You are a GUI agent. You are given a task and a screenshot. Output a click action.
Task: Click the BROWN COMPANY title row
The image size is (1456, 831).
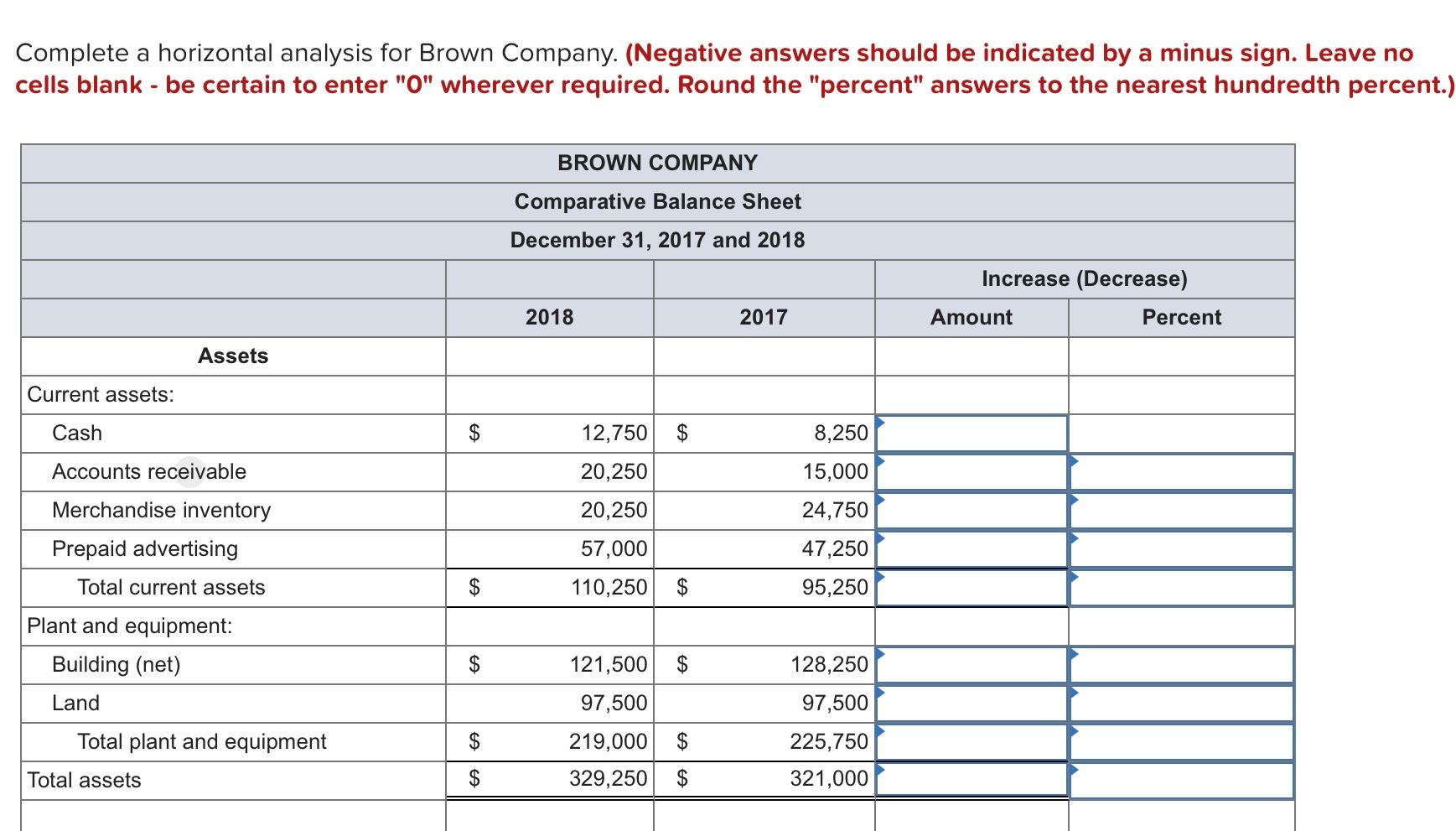658,164
